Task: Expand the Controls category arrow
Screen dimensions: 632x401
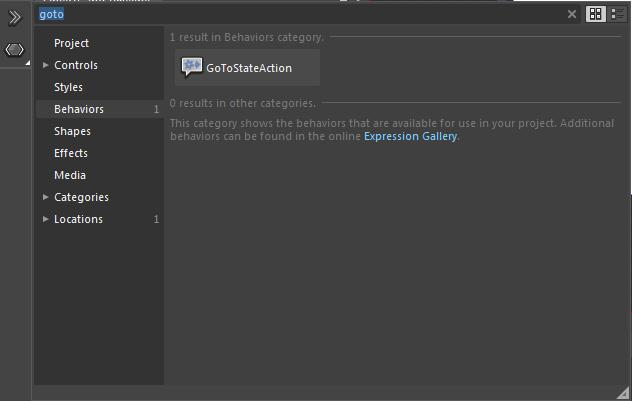Action: pos(46,65)
